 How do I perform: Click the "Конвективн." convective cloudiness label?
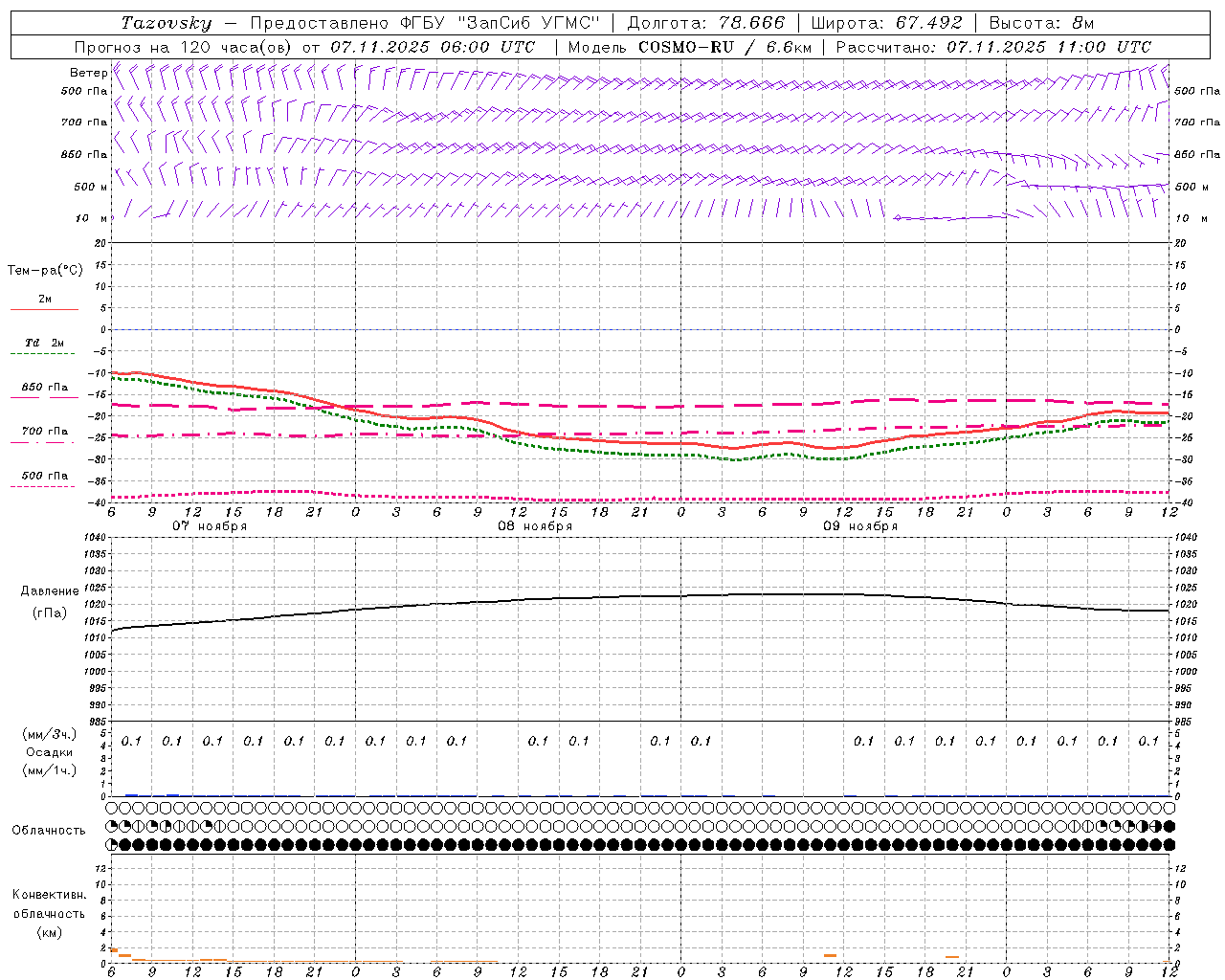49,895
